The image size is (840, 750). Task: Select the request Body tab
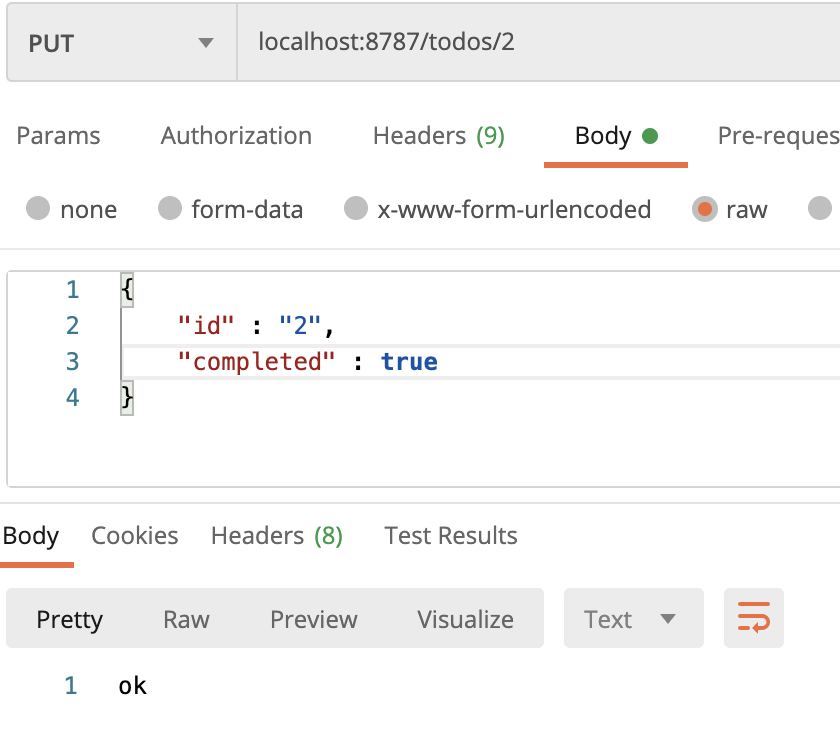pyautogui.click(x=616, y=136)
